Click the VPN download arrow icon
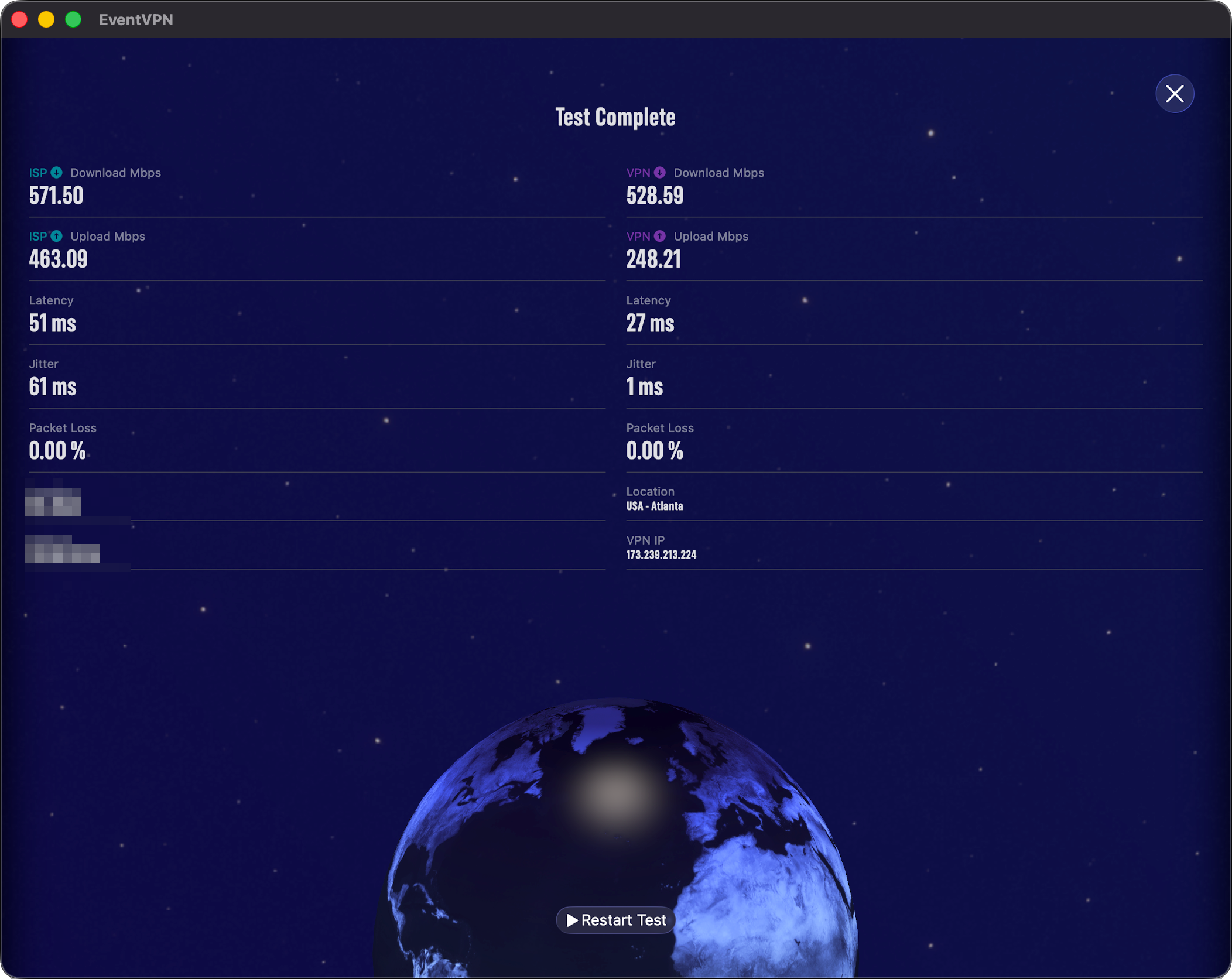This screenshot has height=979, width=1232. tap(659, 173)
